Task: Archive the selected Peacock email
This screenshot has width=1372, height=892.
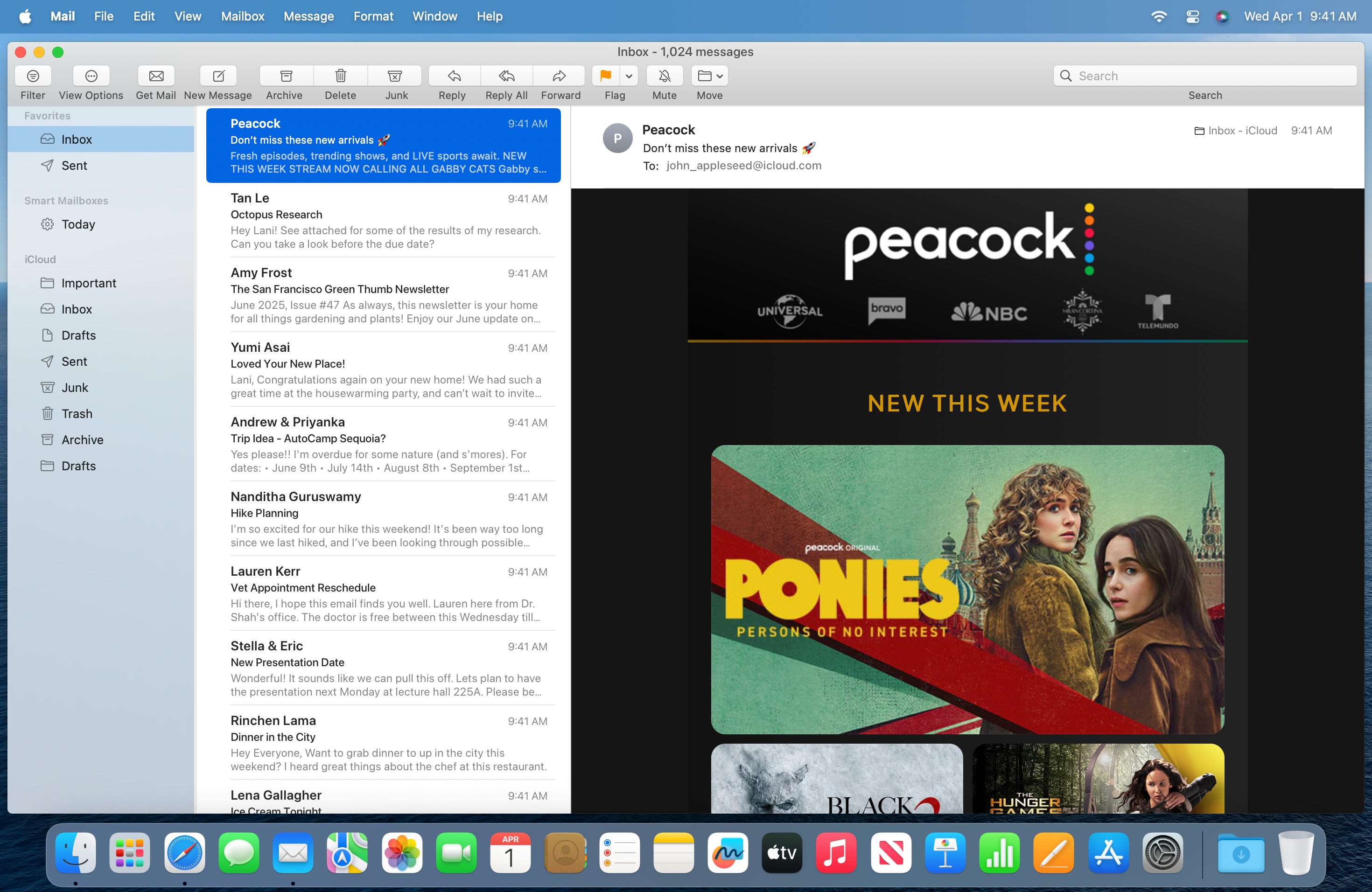Action: click(x=286, y=76)
